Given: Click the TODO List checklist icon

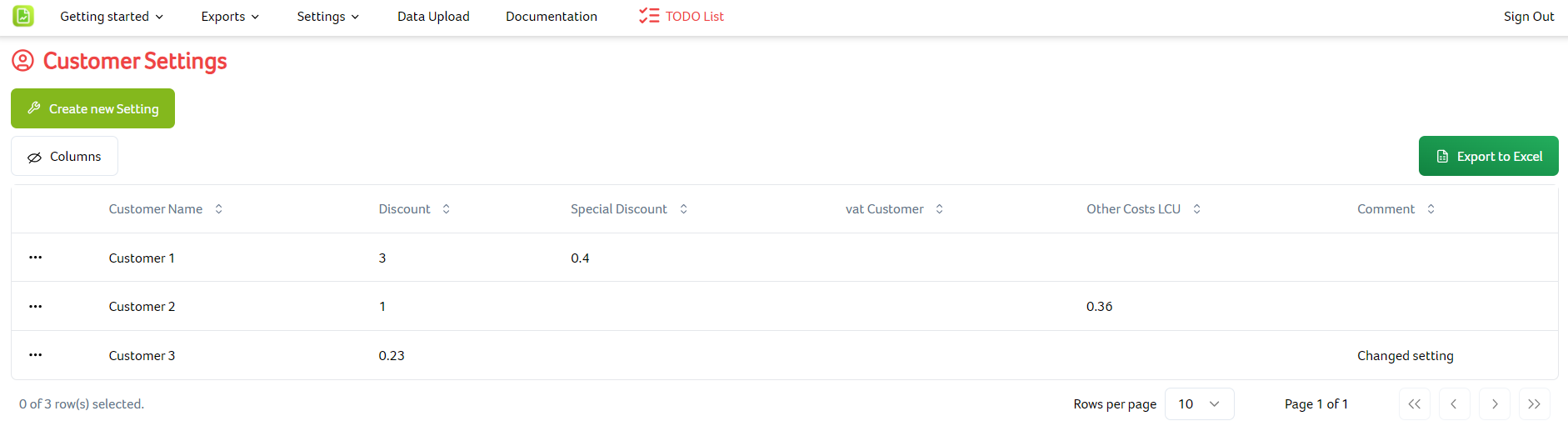Looking at the screenshot, I should tap(649, 16).
